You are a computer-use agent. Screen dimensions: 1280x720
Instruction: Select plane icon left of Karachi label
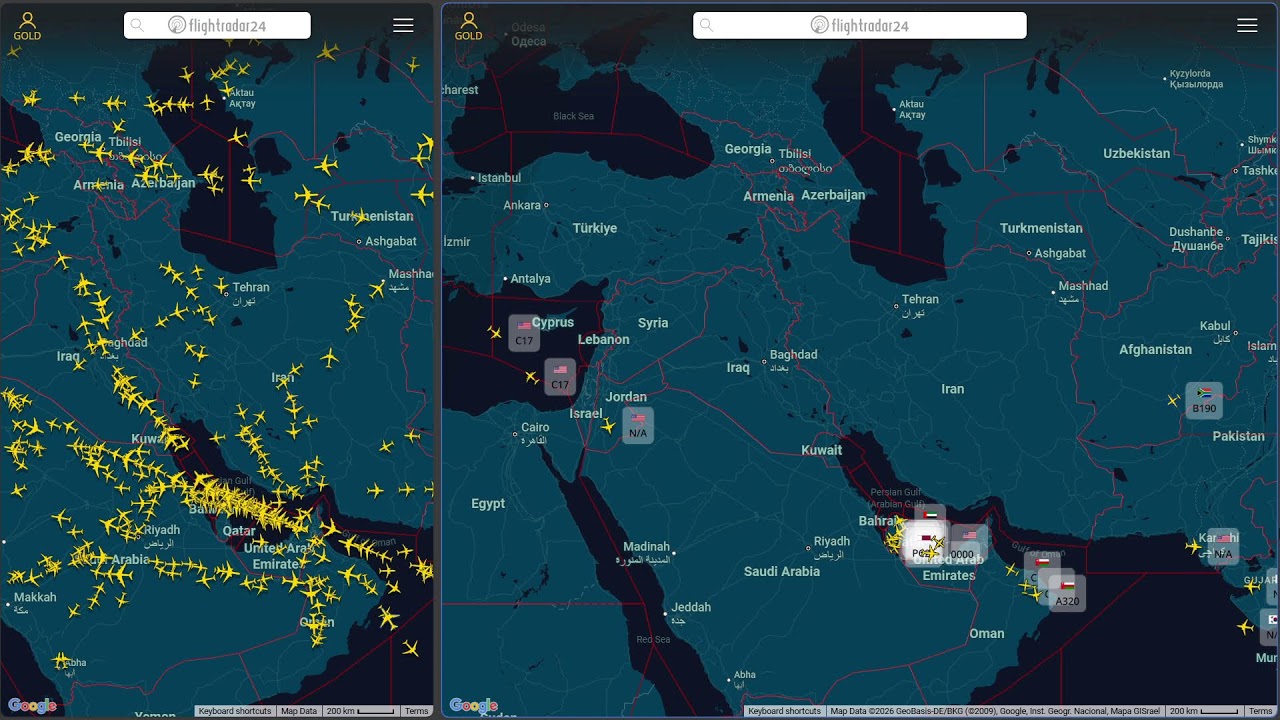1193,546
